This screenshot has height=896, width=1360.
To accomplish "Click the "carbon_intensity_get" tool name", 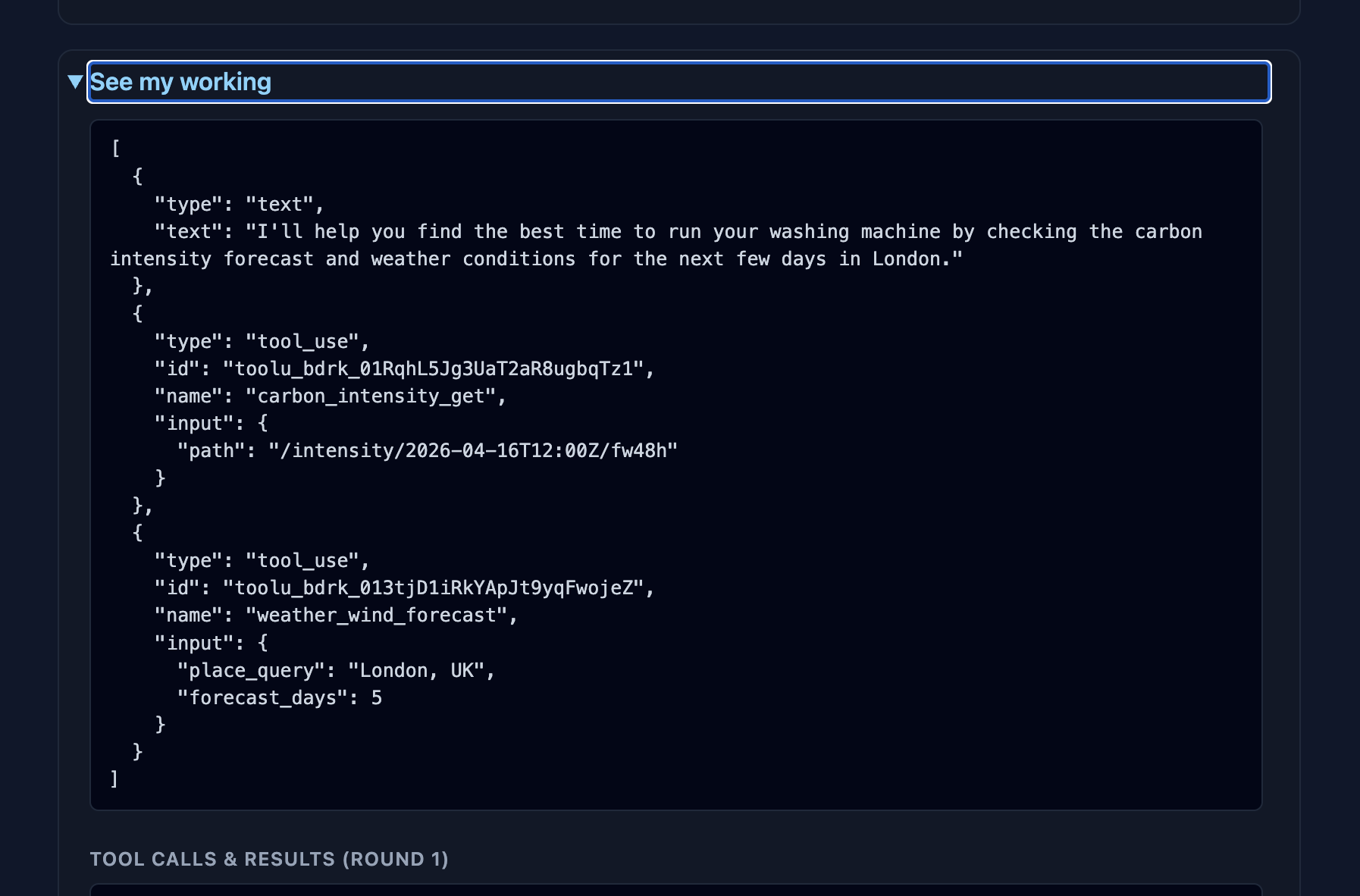I will 371,396.
